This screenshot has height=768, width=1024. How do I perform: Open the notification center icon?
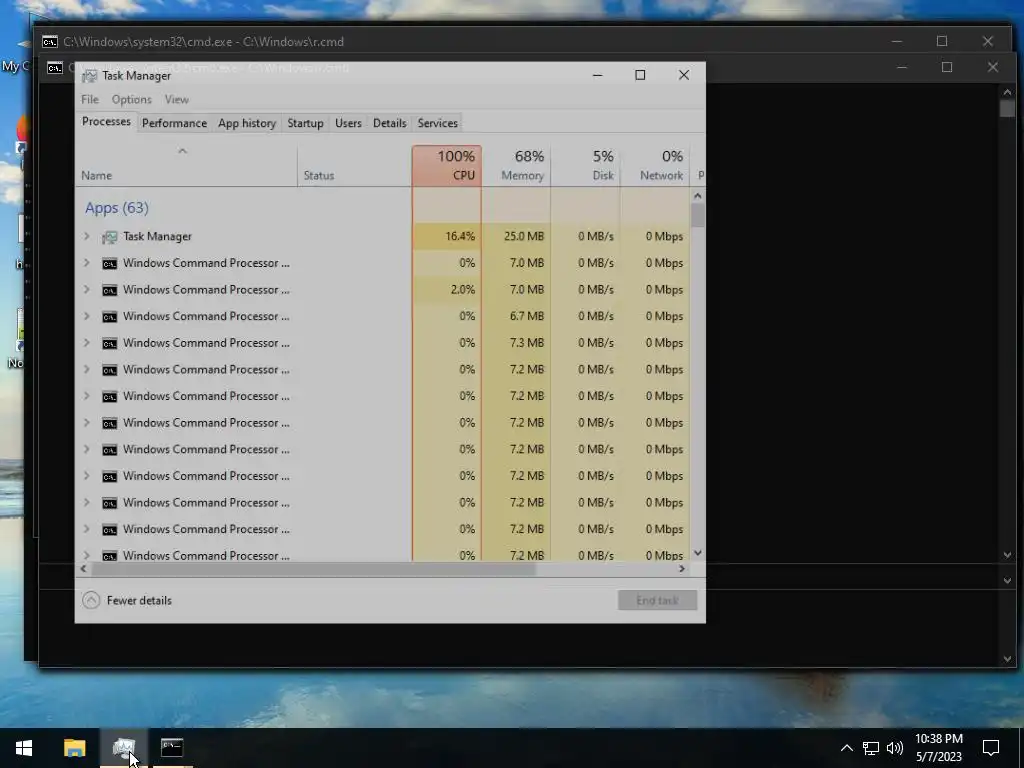(991, 748)
